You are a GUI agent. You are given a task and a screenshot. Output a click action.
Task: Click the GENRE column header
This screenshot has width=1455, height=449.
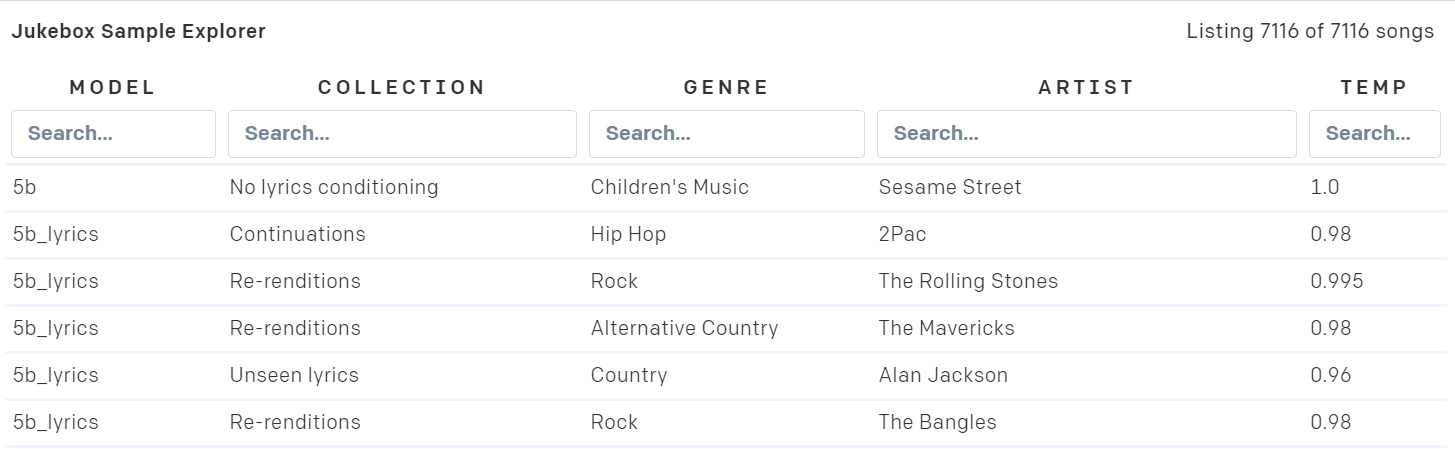coord(726,87)
